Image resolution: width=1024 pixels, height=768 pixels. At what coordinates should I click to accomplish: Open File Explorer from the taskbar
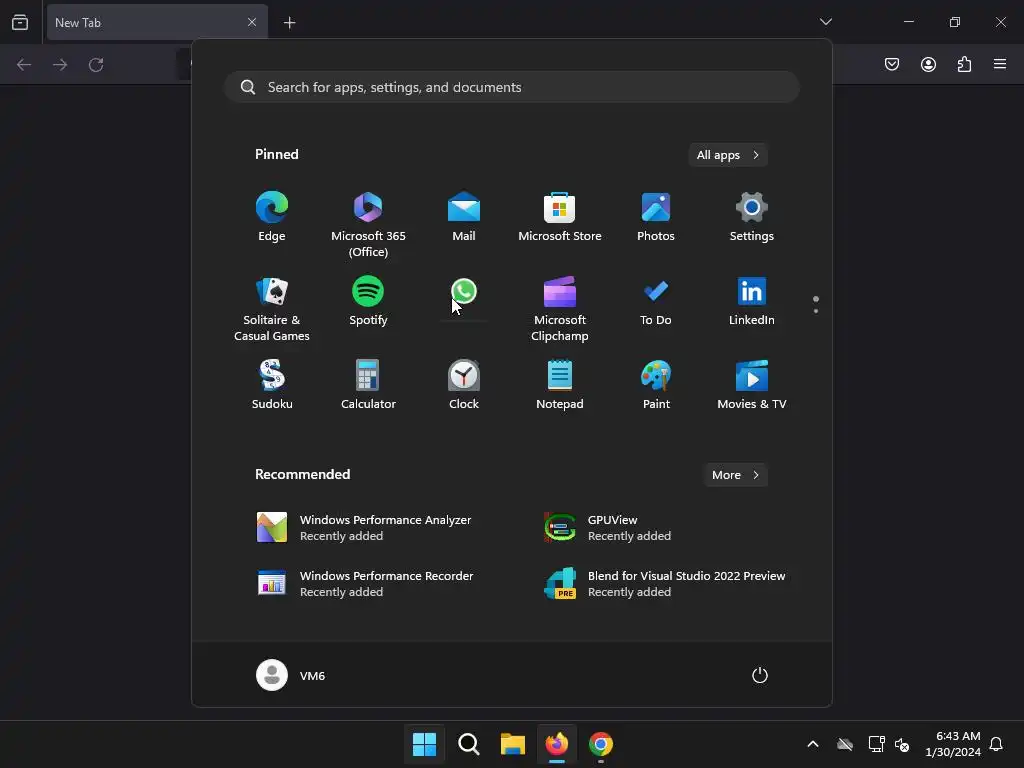513,744
